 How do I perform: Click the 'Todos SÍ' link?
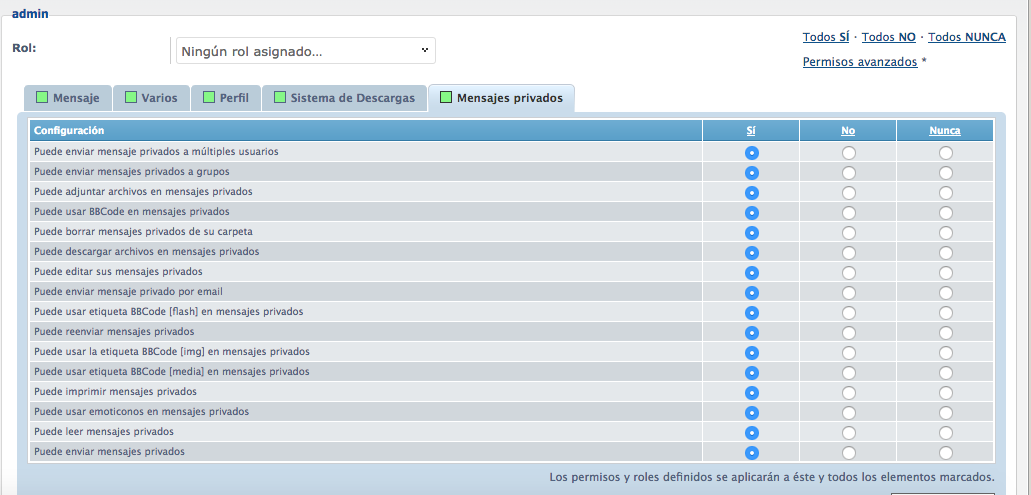[x=825, y=37]
